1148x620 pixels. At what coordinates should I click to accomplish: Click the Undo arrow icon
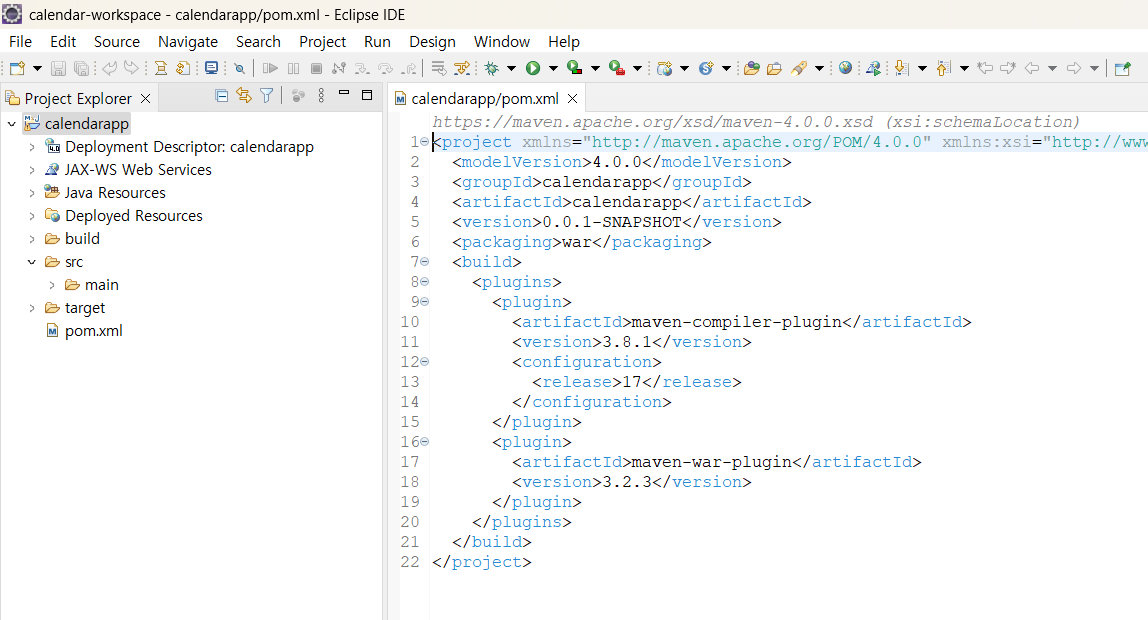click(109, 68)
